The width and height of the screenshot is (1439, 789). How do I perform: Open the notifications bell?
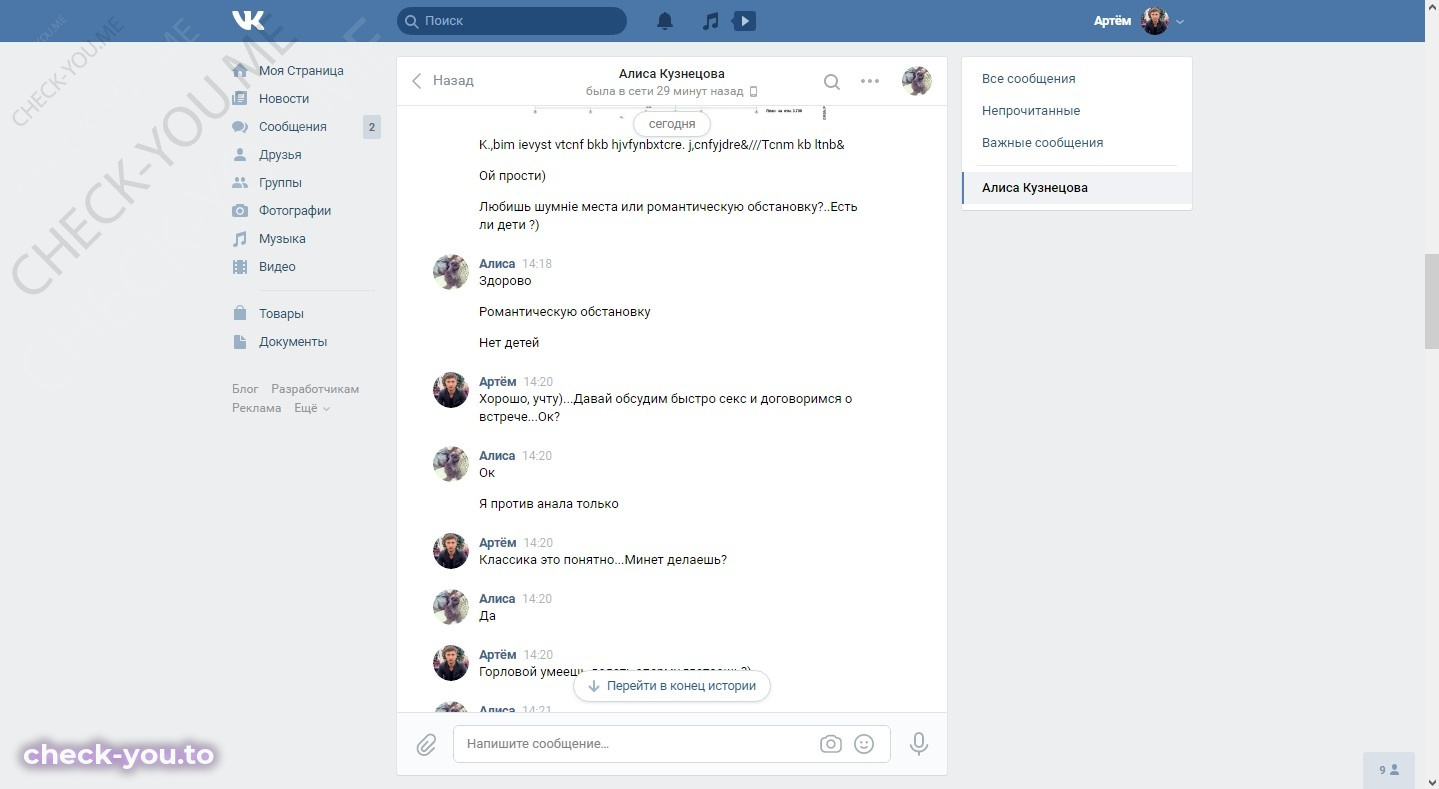665,20
